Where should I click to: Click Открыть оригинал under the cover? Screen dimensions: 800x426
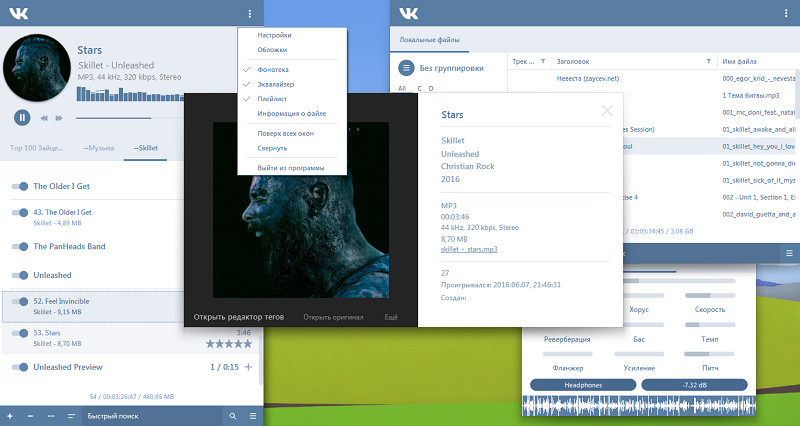click(x=333, y=317)
